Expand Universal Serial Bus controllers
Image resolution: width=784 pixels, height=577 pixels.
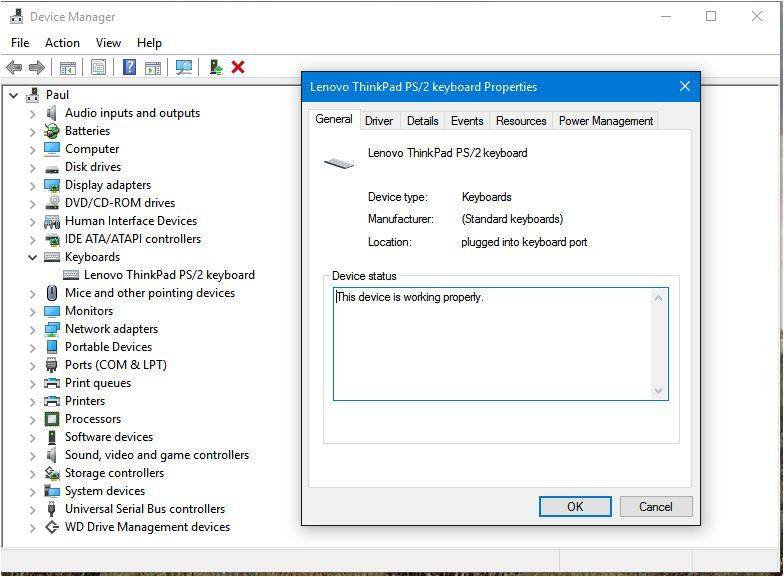point(32,509)
